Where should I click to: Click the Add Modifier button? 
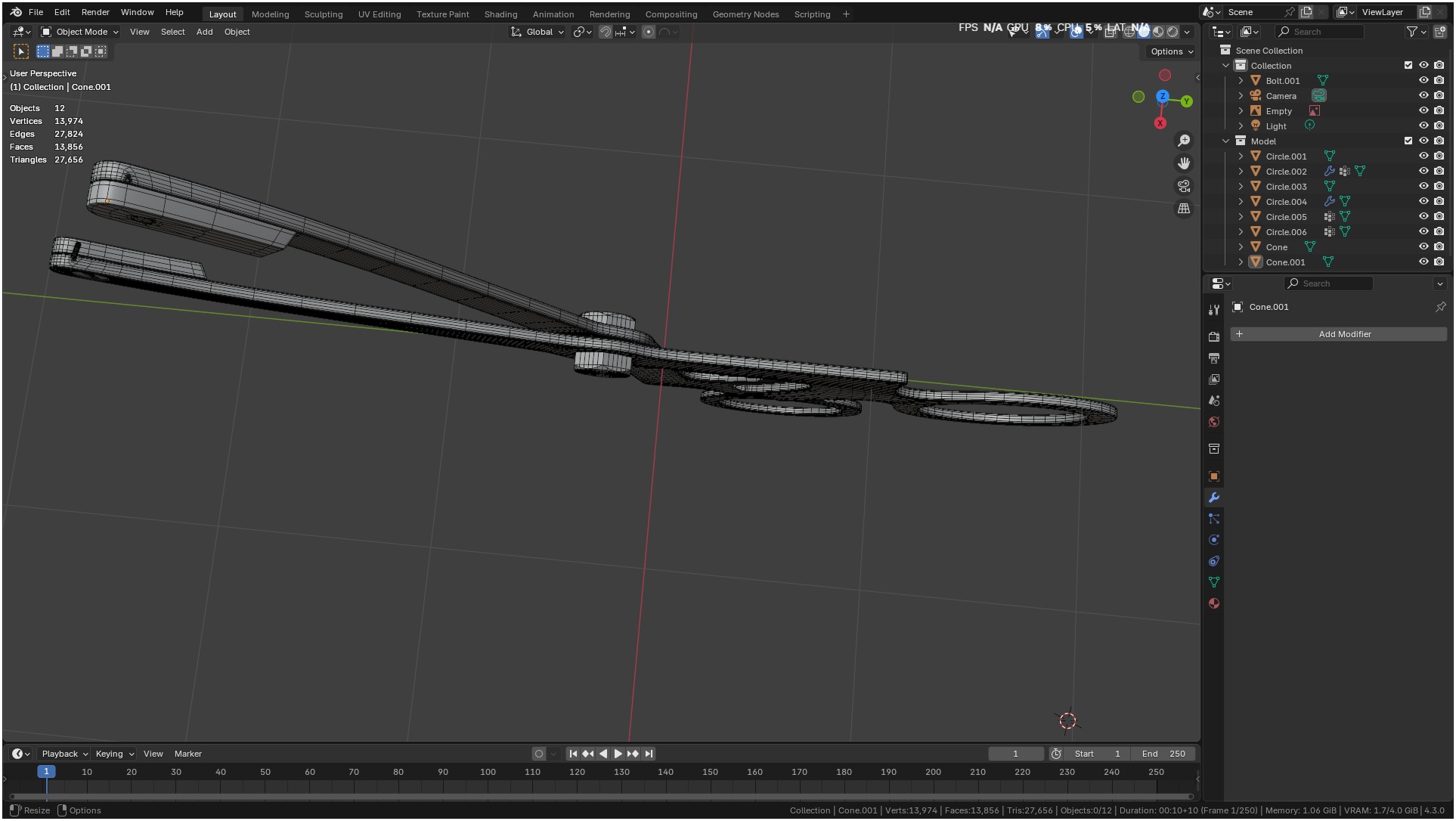1338,334
